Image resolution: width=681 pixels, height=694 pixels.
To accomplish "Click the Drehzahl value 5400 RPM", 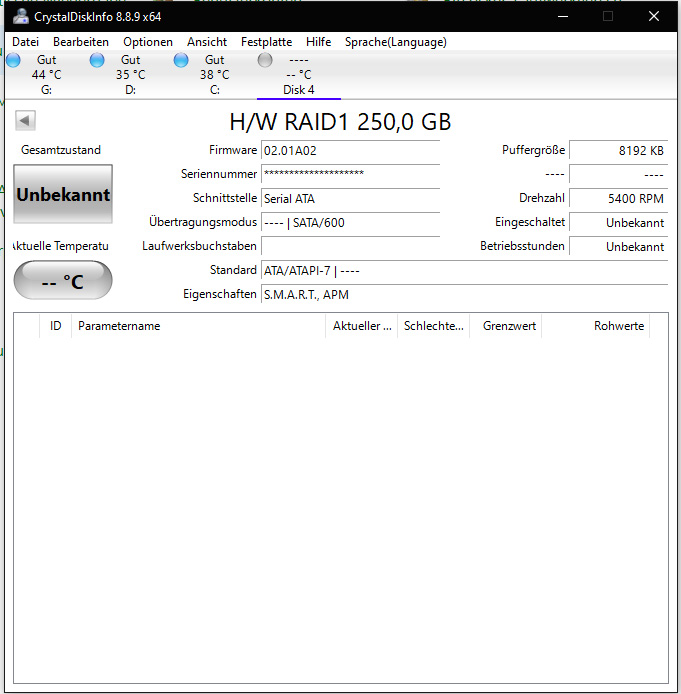I will click(x=618, y=198).
